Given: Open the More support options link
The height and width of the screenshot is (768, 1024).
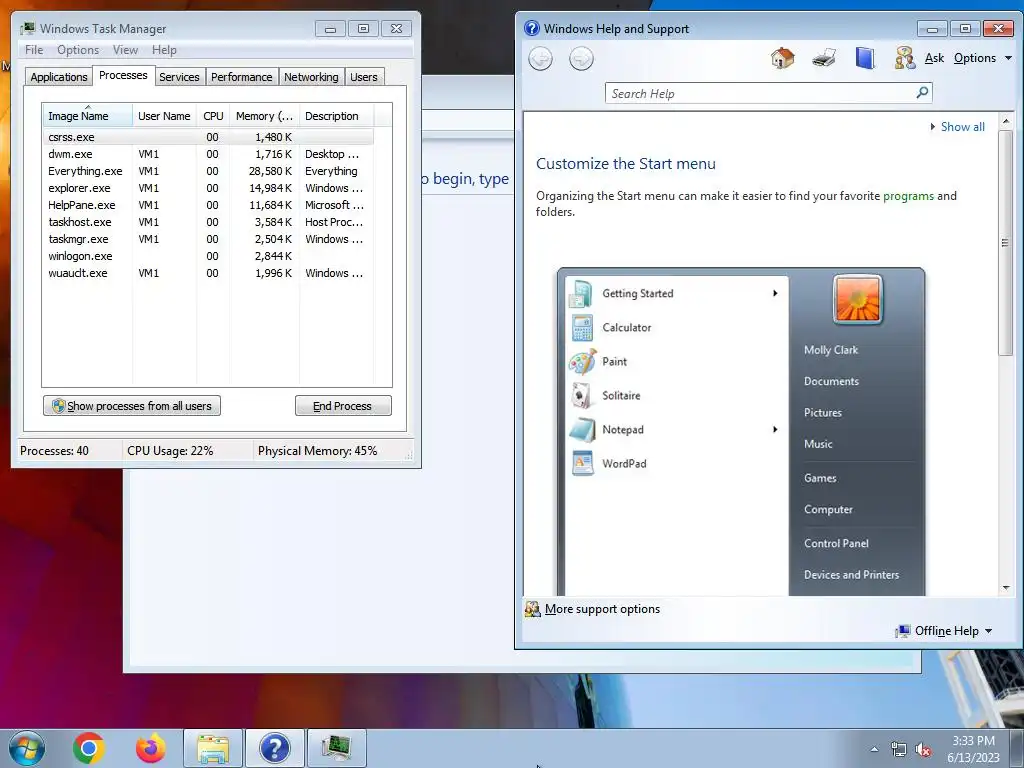Looking at the screenshot, I should [602, 609].
